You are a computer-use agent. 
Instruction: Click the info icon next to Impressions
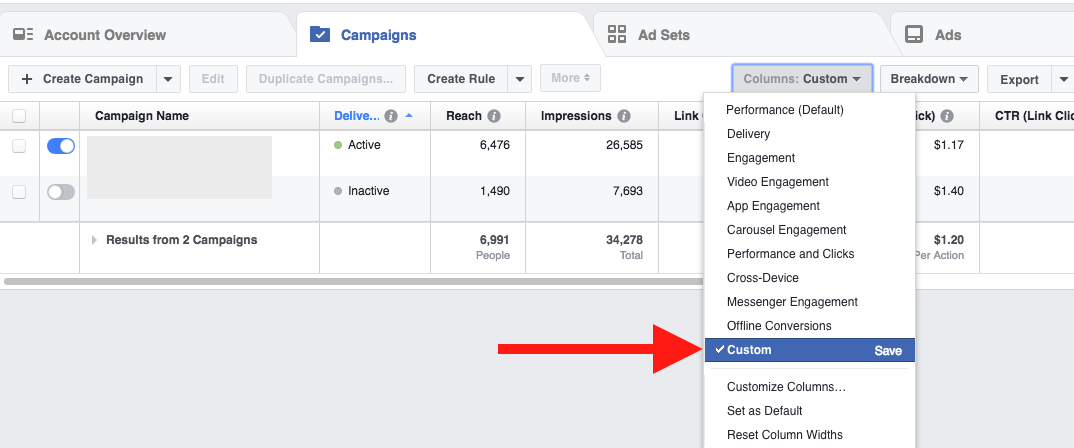point(624,116)
